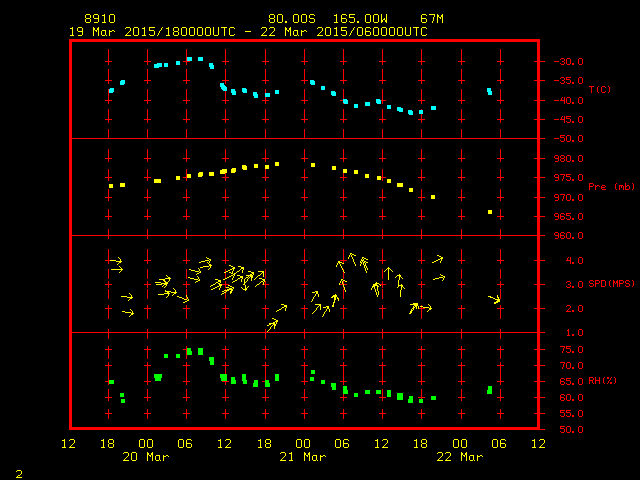Click the "22 Mar" date label
Image resolution: width=640 pixels, height=480 pixels.
[x=460, y=457]
